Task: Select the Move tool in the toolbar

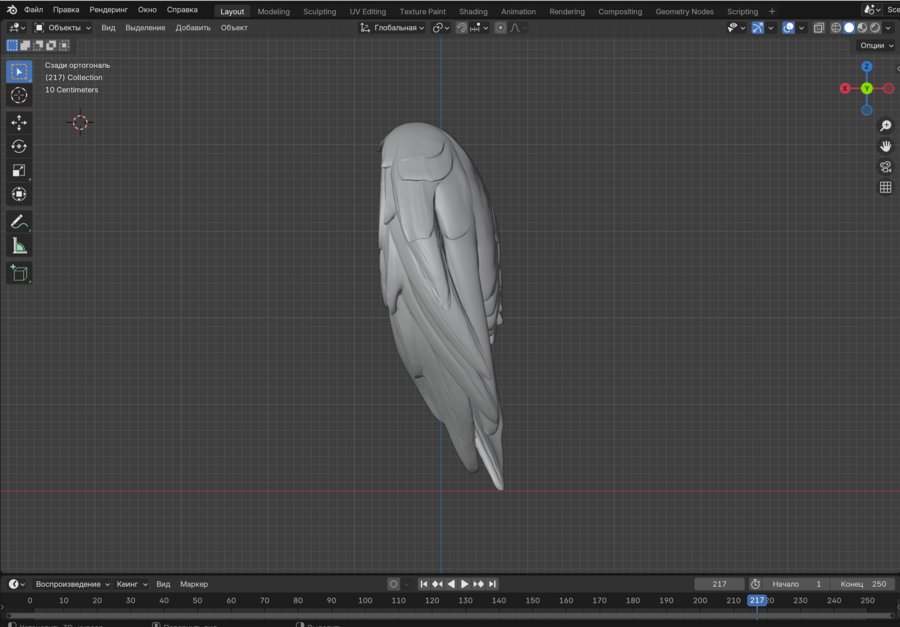Action: pos(19,122)
